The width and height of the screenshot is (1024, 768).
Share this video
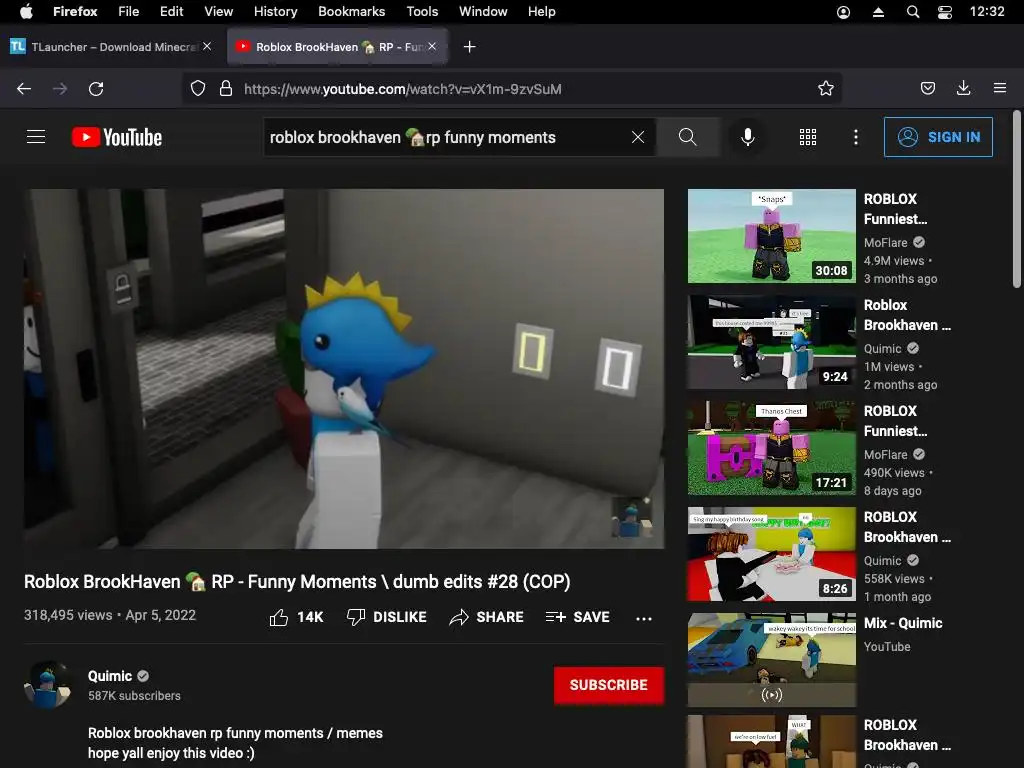click(x=487, y=617)
